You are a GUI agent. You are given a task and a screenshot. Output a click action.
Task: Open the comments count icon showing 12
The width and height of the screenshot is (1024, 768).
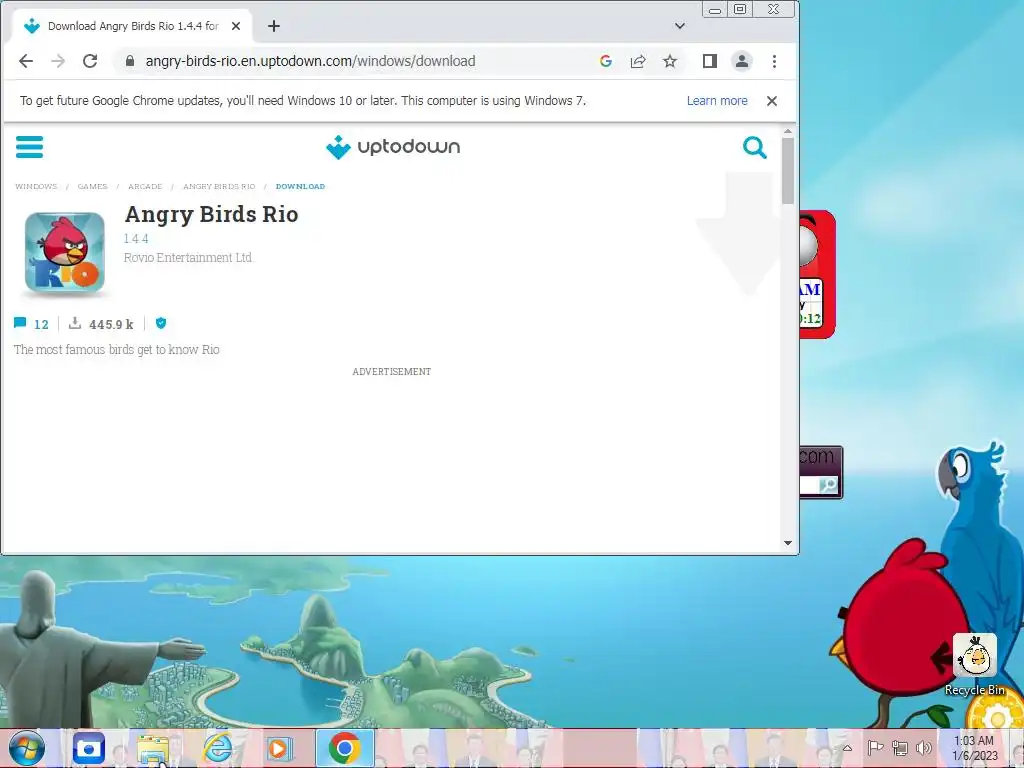coord(20,323)
